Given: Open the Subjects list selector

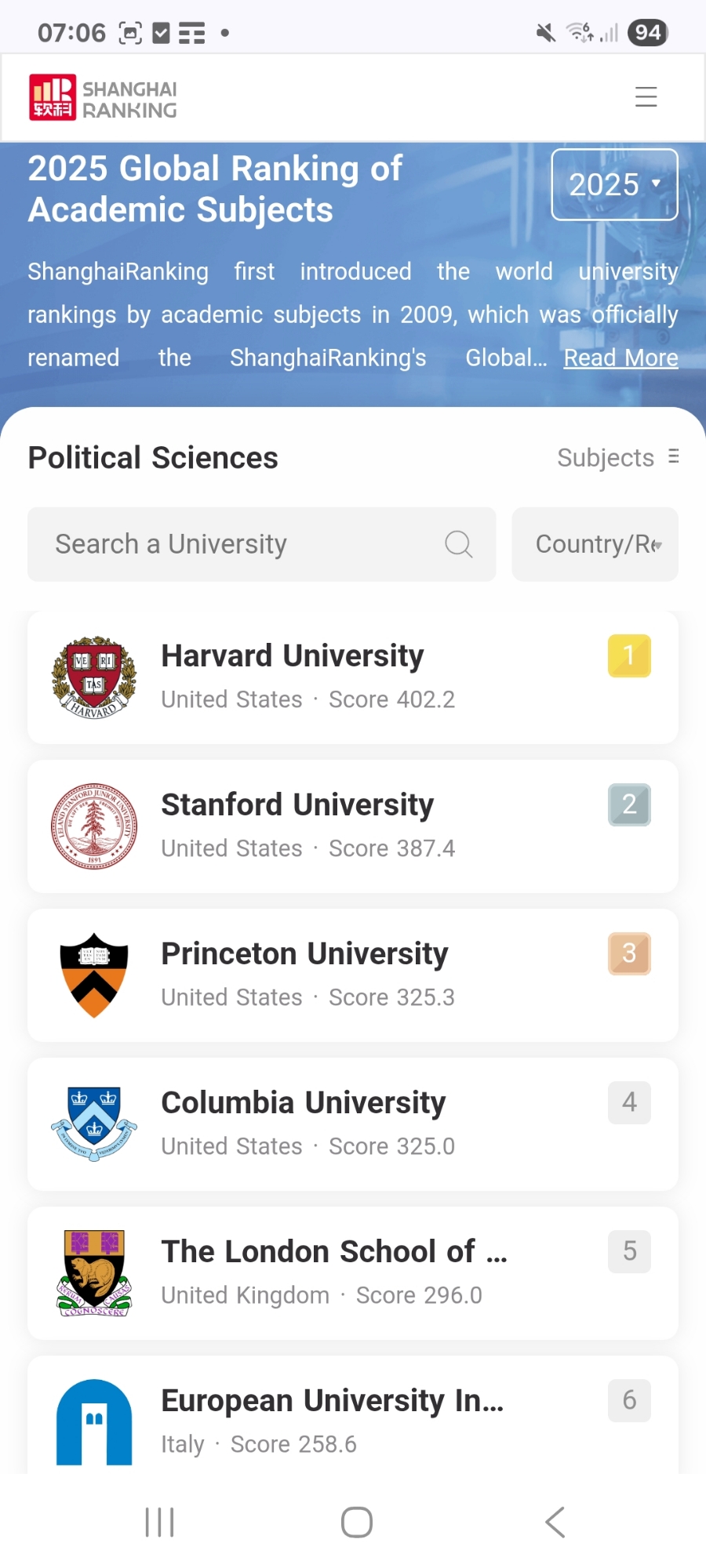Looking at the screenshot, I should point(617,458).
